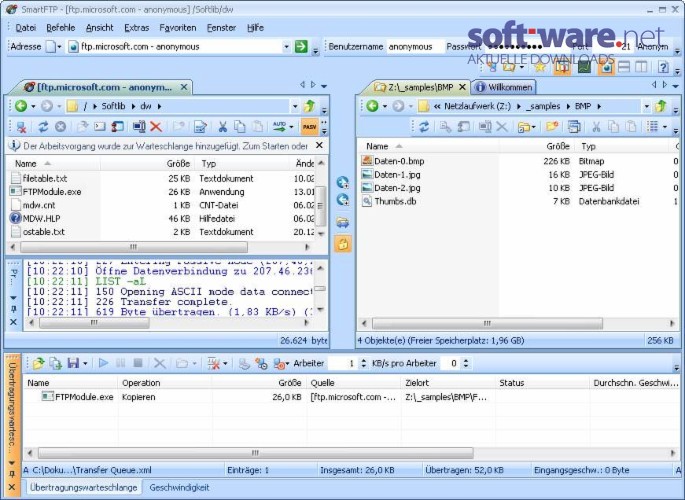Open the Favoriten menu
Viewport: 685px width, 500px height.
(x=178, y=28)
